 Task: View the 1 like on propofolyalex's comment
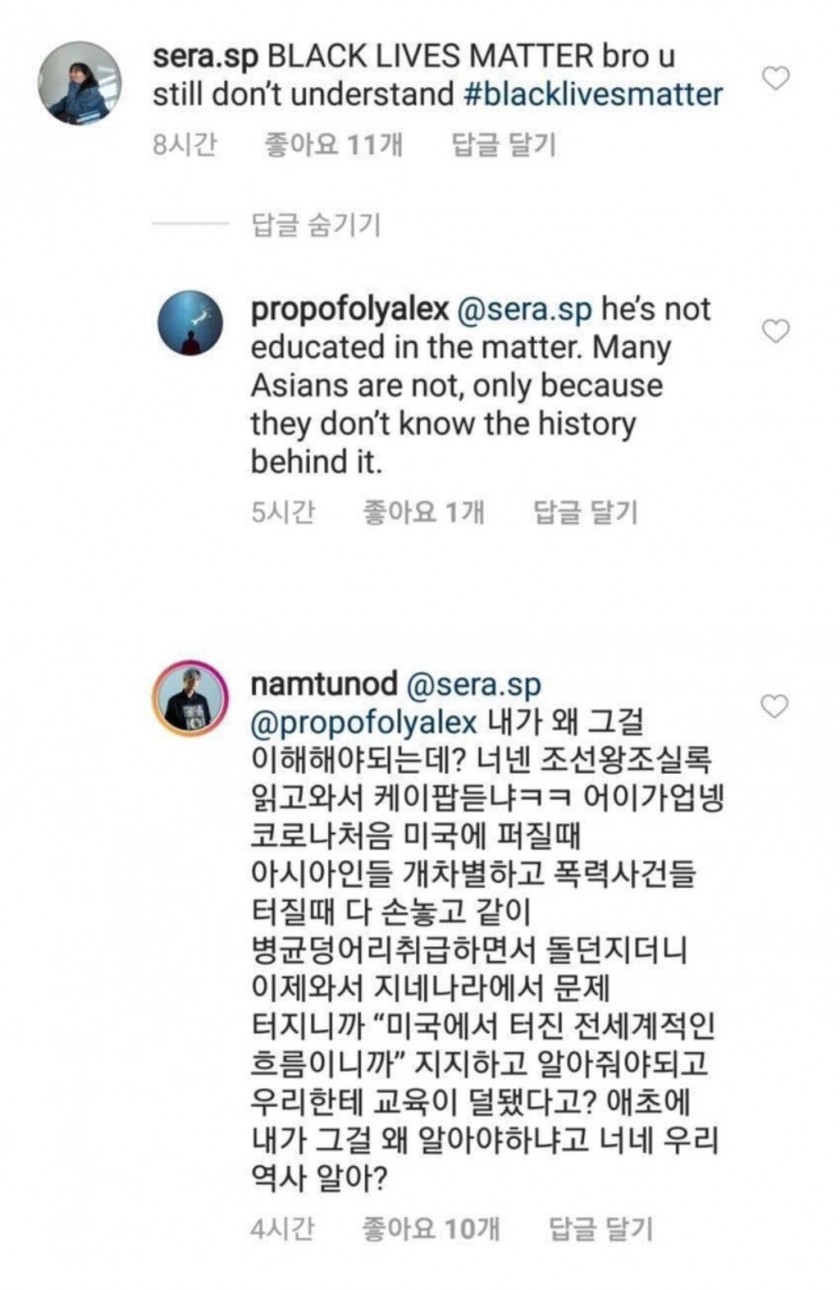[x=422, y=513]
